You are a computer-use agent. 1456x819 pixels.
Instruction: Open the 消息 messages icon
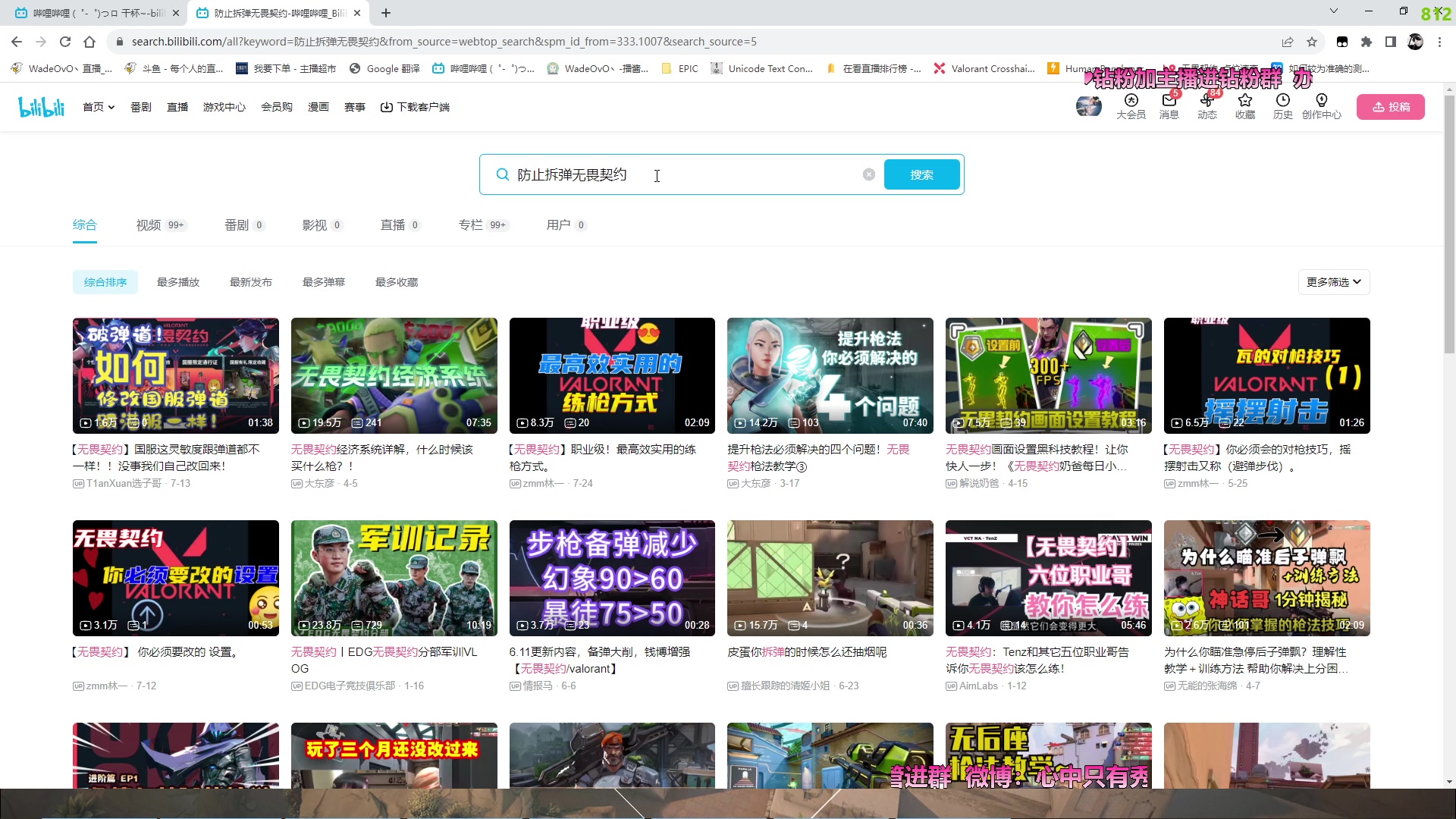click(1169, 106)
